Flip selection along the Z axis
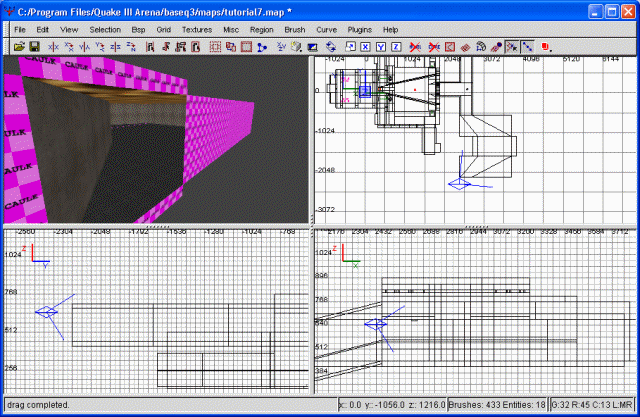The image size is (640, 417). click(x=116, y=47)
